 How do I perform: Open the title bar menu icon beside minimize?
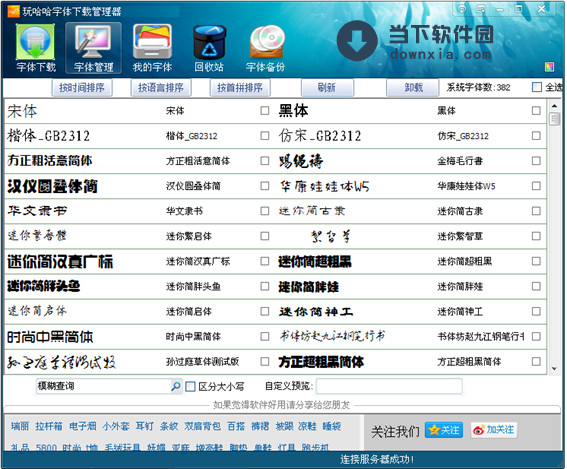tap(481, 9)
